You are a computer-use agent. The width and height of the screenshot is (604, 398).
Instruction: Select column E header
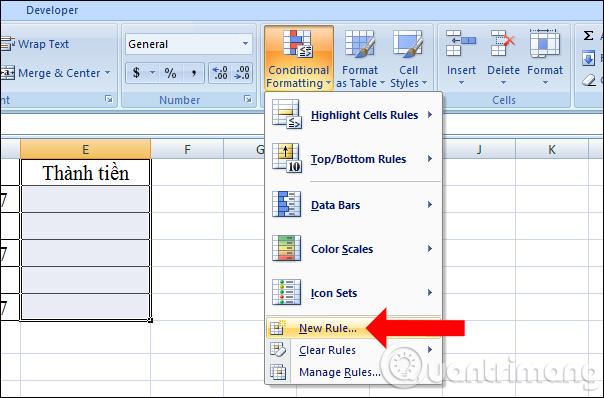86,149
